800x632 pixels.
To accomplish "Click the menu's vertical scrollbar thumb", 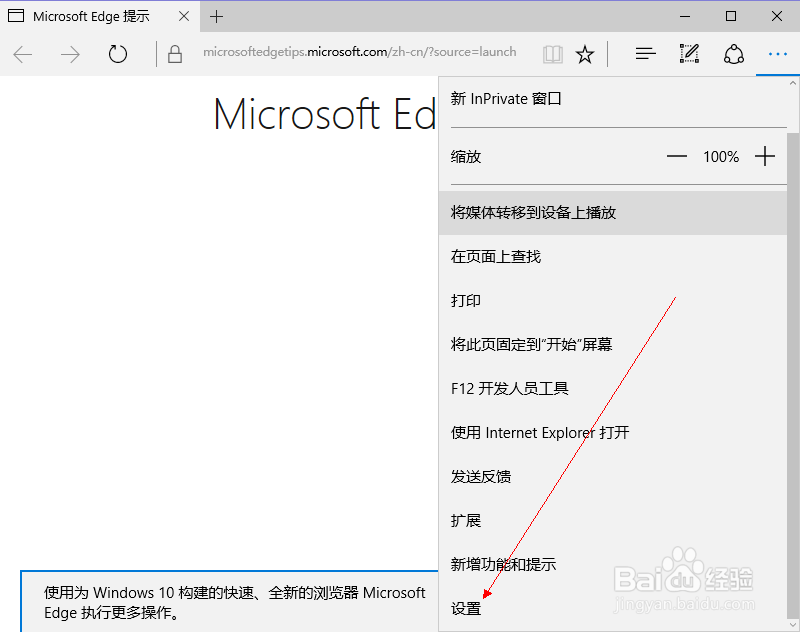I will coord(793,375).
